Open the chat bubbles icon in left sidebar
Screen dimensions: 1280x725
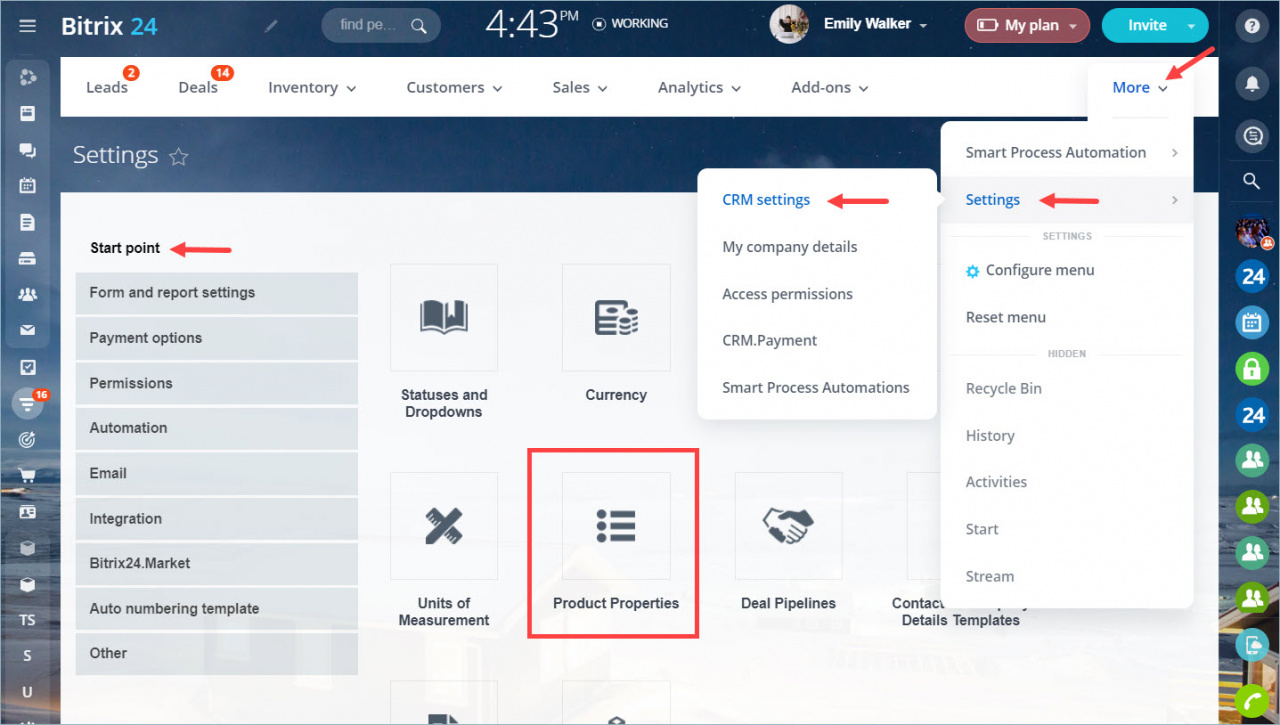pos(28,150)
